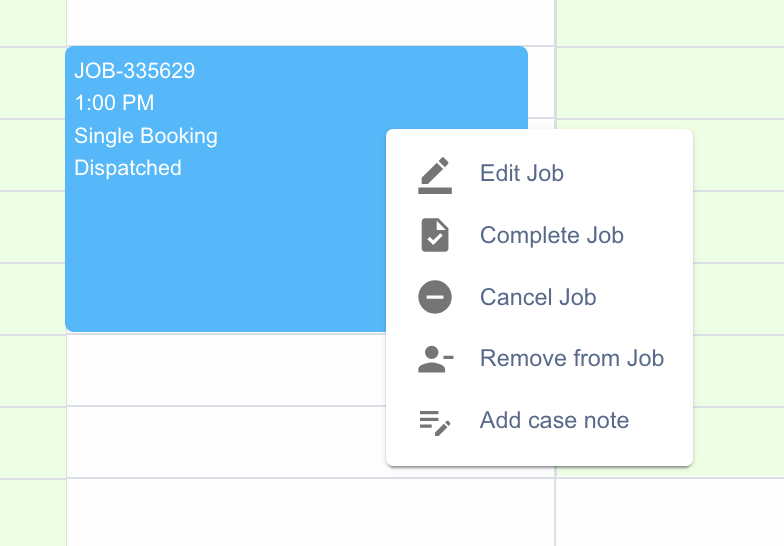This screenshot has width=784, height=546.
Task: Click the person-minus Remove from Job icon
Action: click(435, 359)
